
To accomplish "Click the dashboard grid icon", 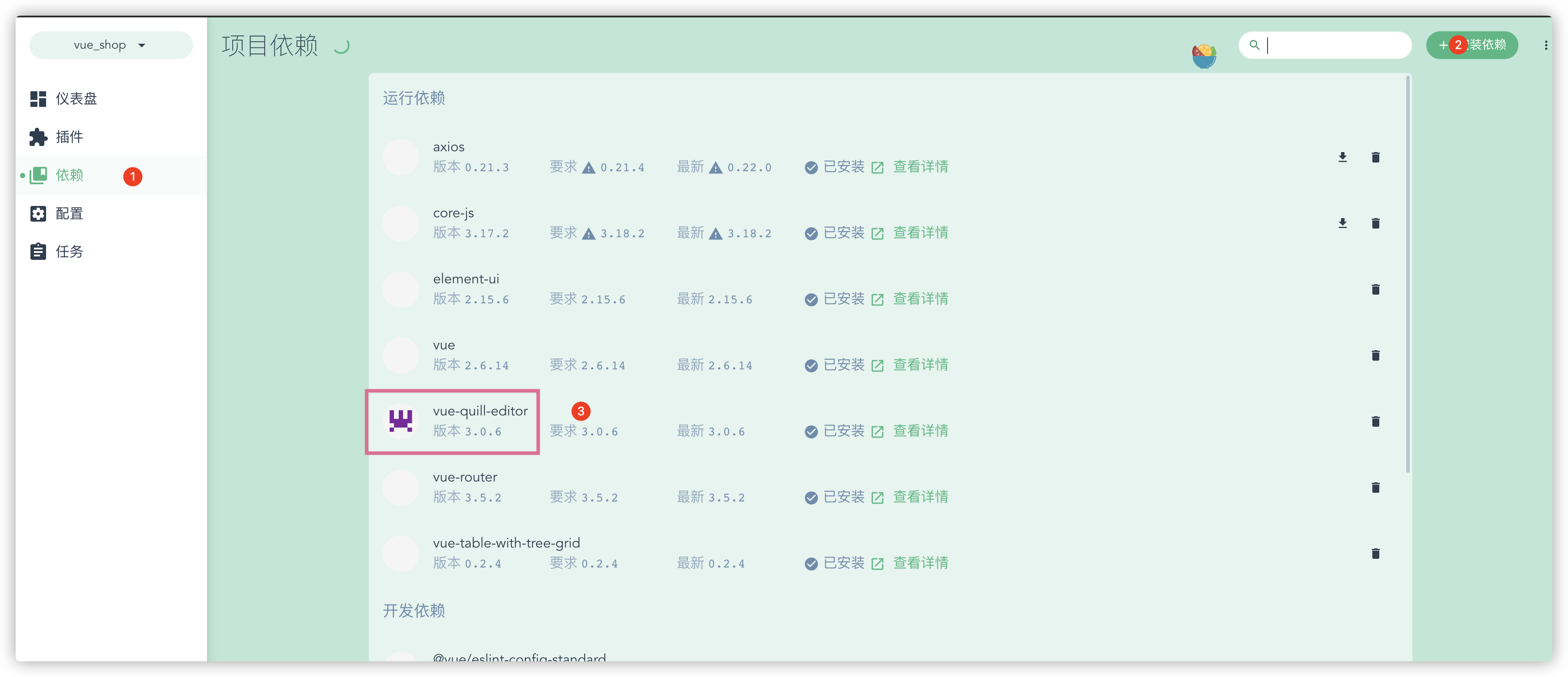I will [x=38, y=99].
